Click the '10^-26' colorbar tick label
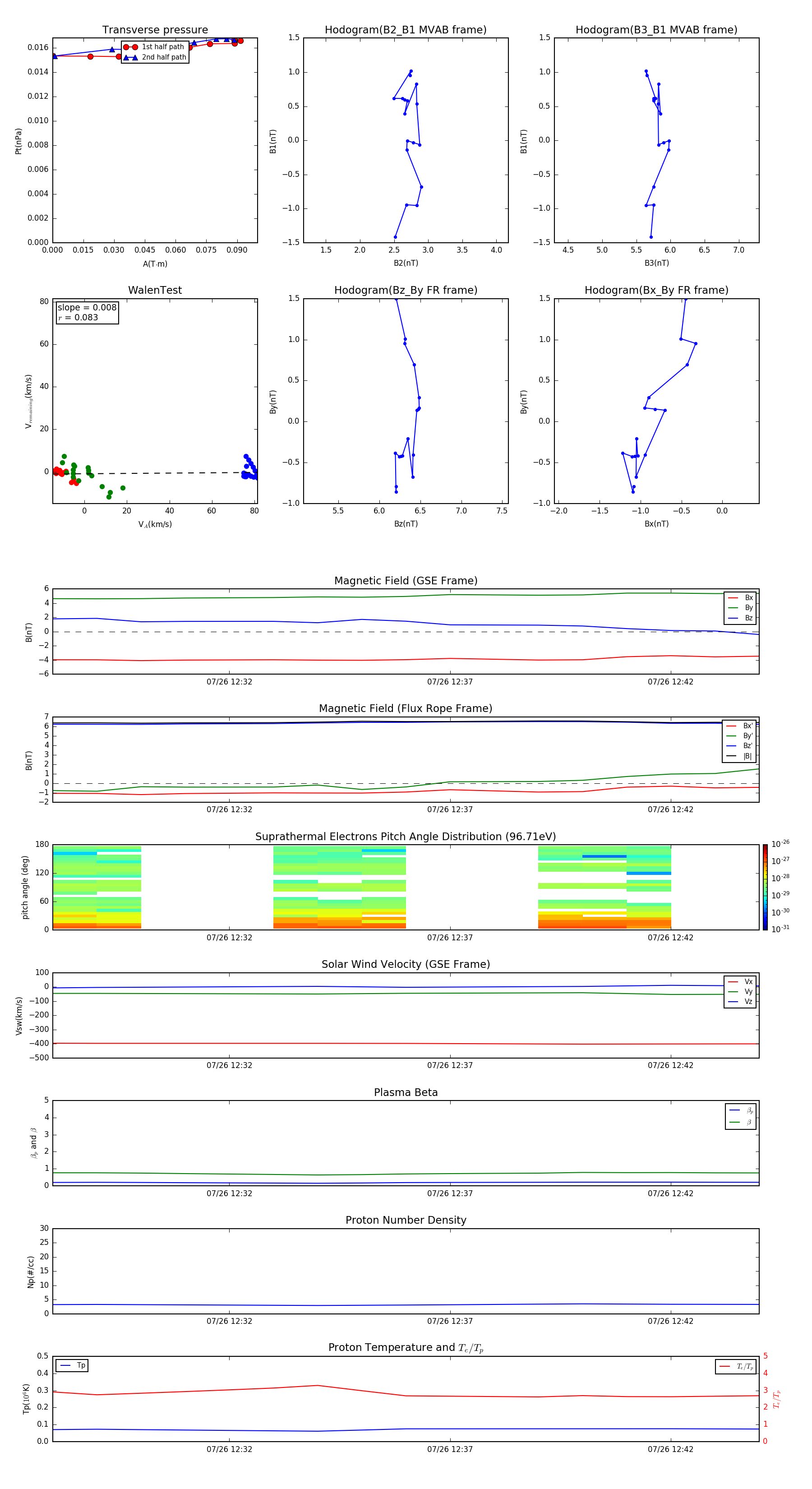Viewport: 812px width, 1489px height. [780, 844]
